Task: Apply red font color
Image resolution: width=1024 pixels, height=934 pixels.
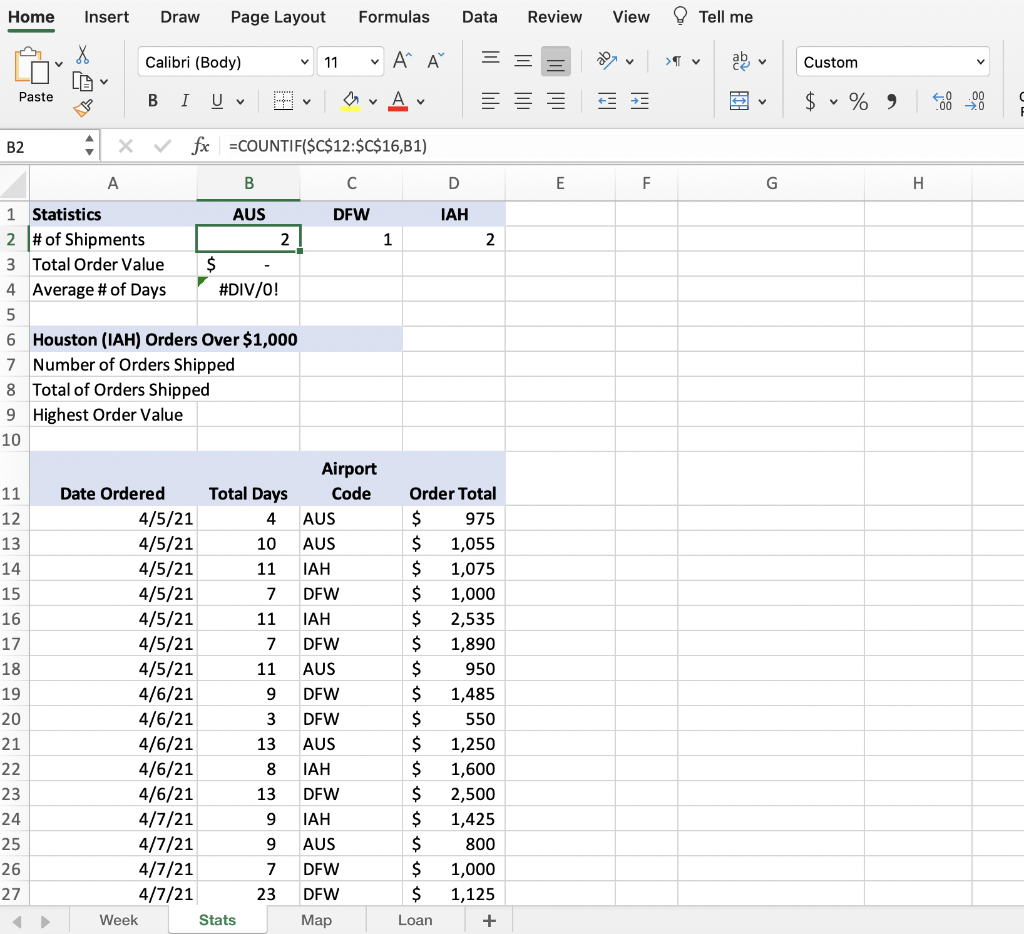Action: (398, 101)
